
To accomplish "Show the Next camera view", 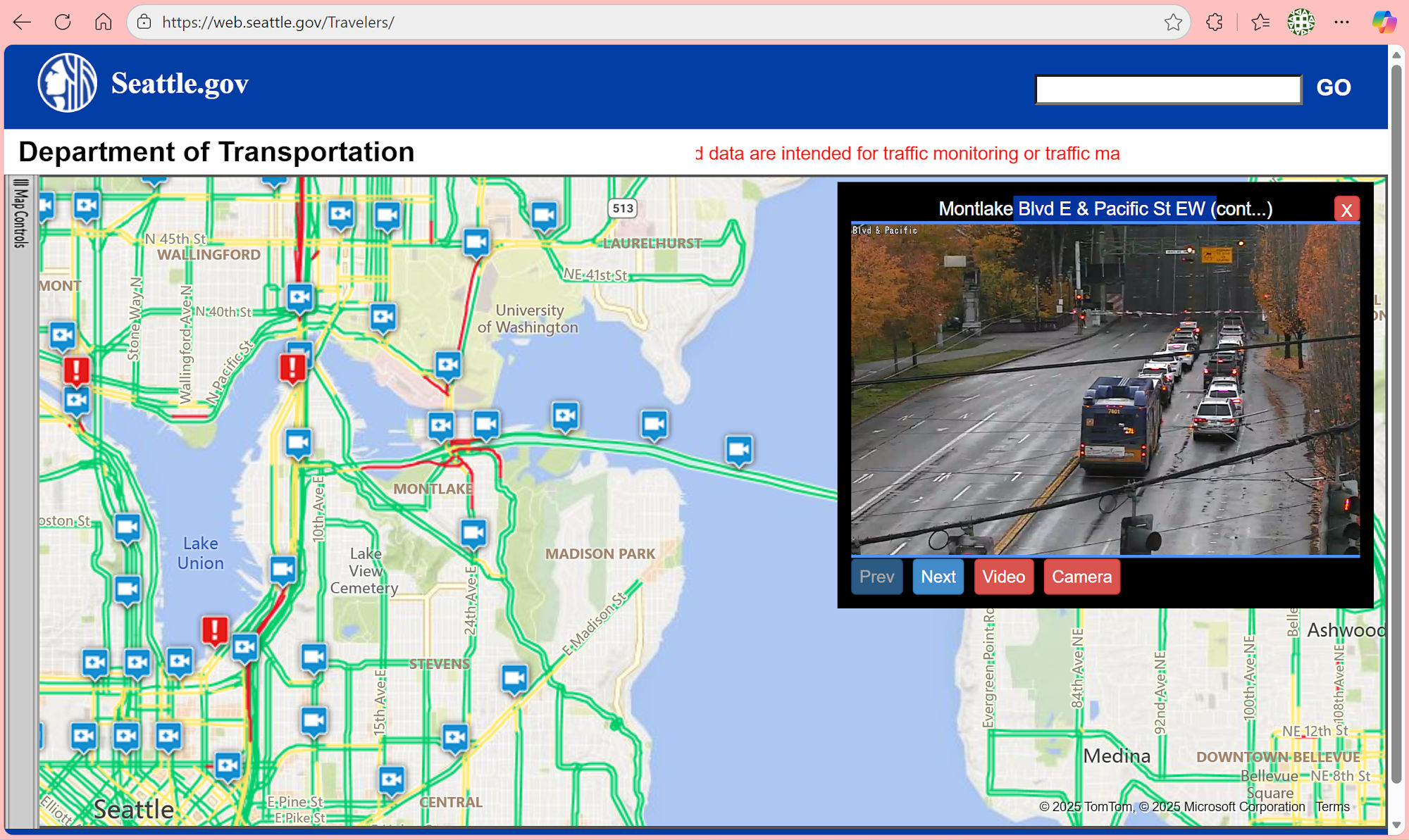I will click(938, 577).
